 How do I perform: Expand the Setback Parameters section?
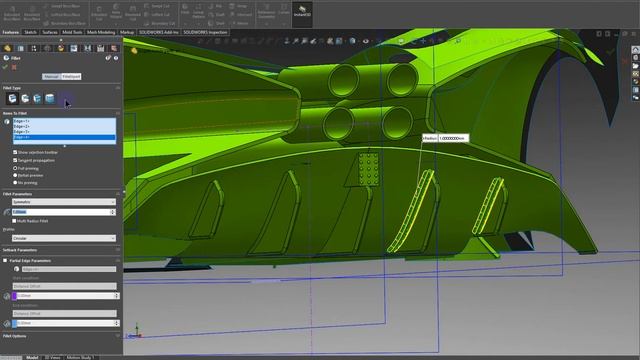coord(118,250)
